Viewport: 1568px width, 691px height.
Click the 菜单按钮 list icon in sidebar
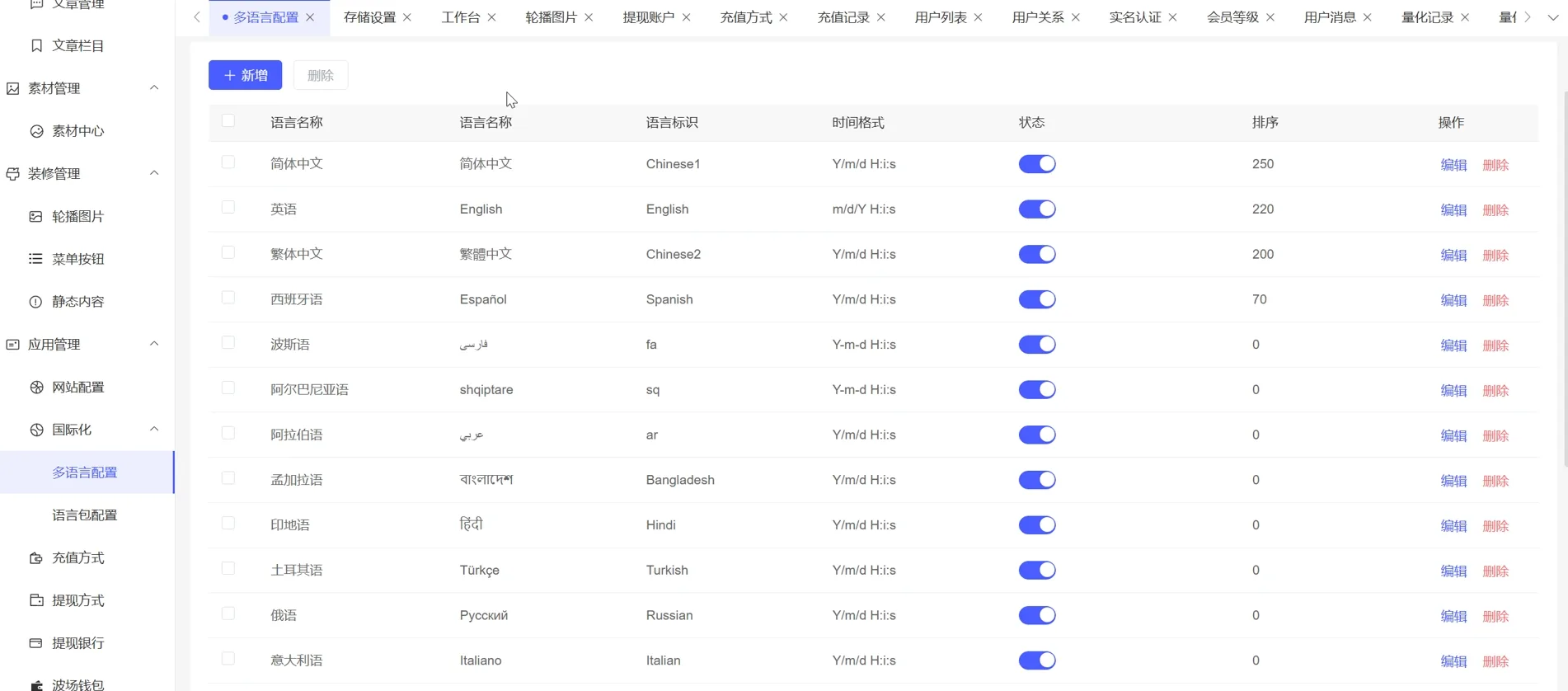[x=35, y=259]
